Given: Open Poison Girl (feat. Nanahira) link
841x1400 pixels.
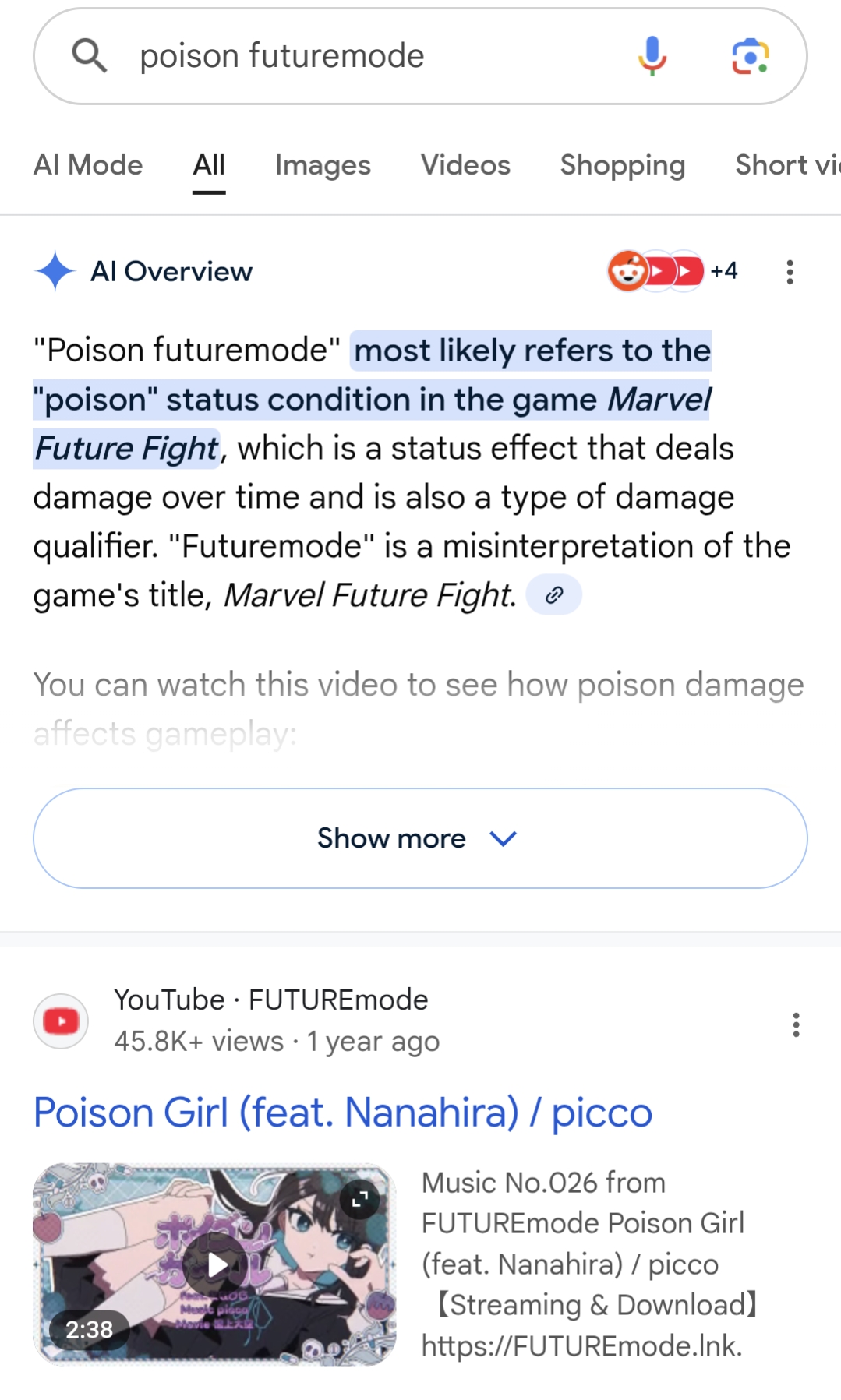Looking at the screenshot, I should [342, 1112].
